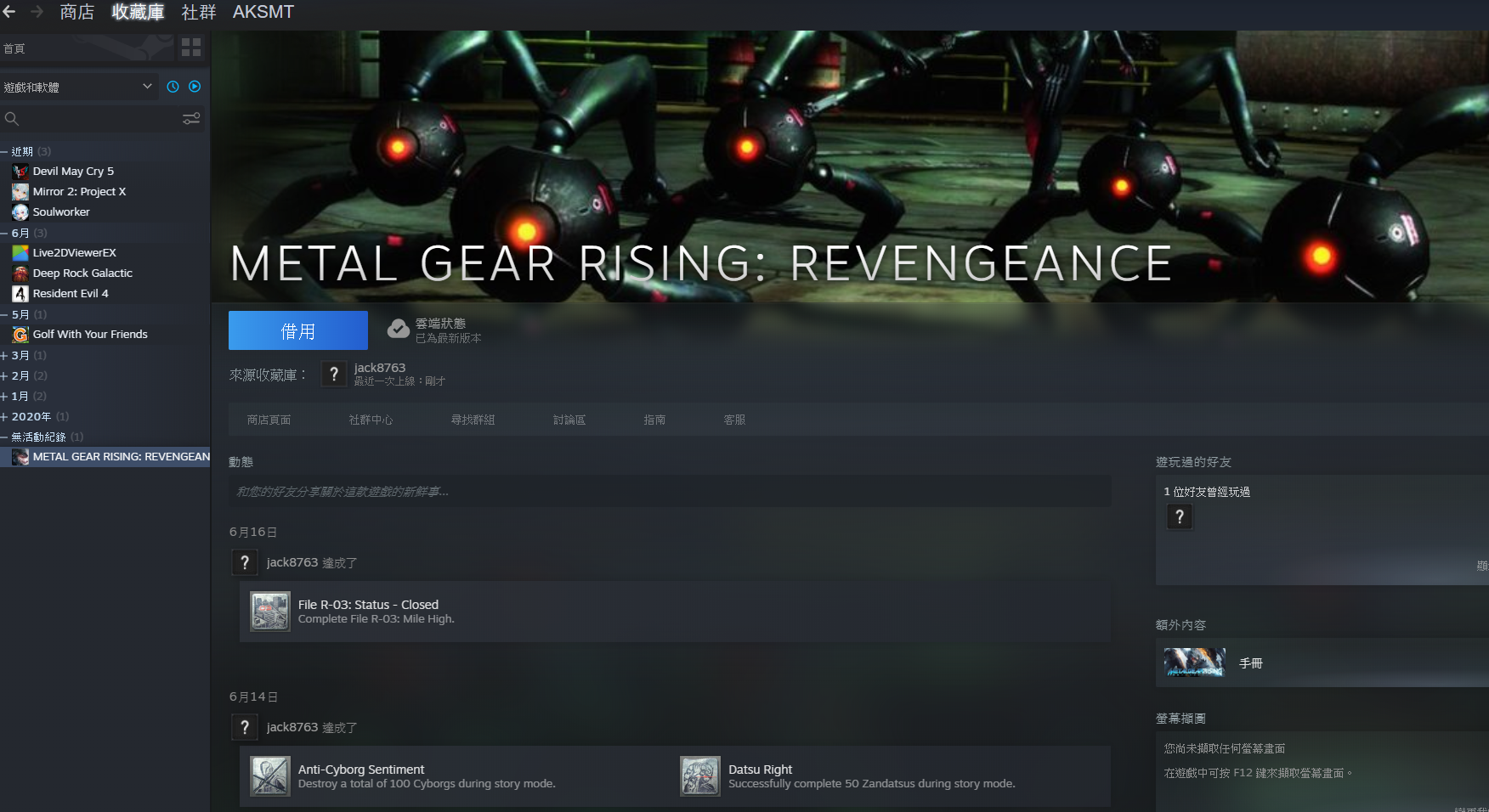
Task: Toggle the recent activity clock filter
Action: [x=173, y=87]
